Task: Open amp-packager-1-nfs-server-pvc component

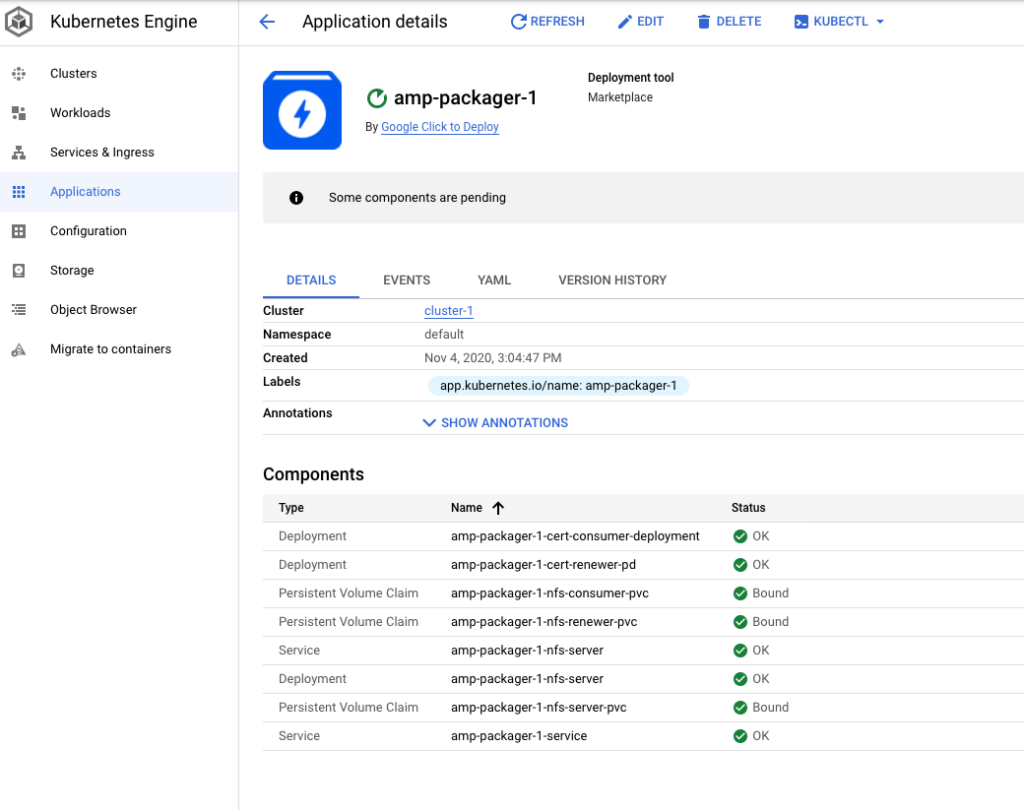Action: coord(538,707)
